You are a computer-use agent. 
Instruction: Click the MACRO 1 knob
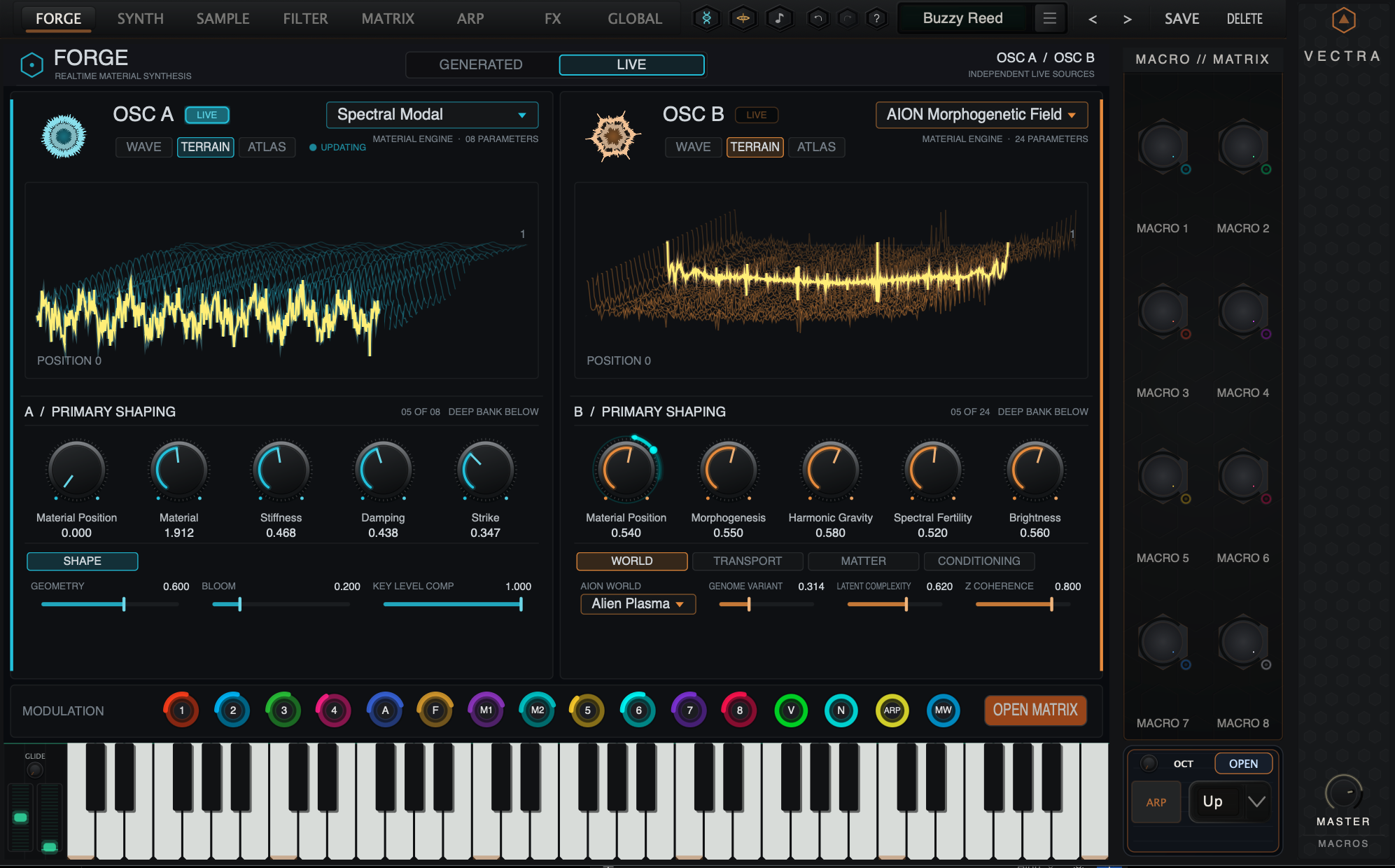pos(1163,148)
